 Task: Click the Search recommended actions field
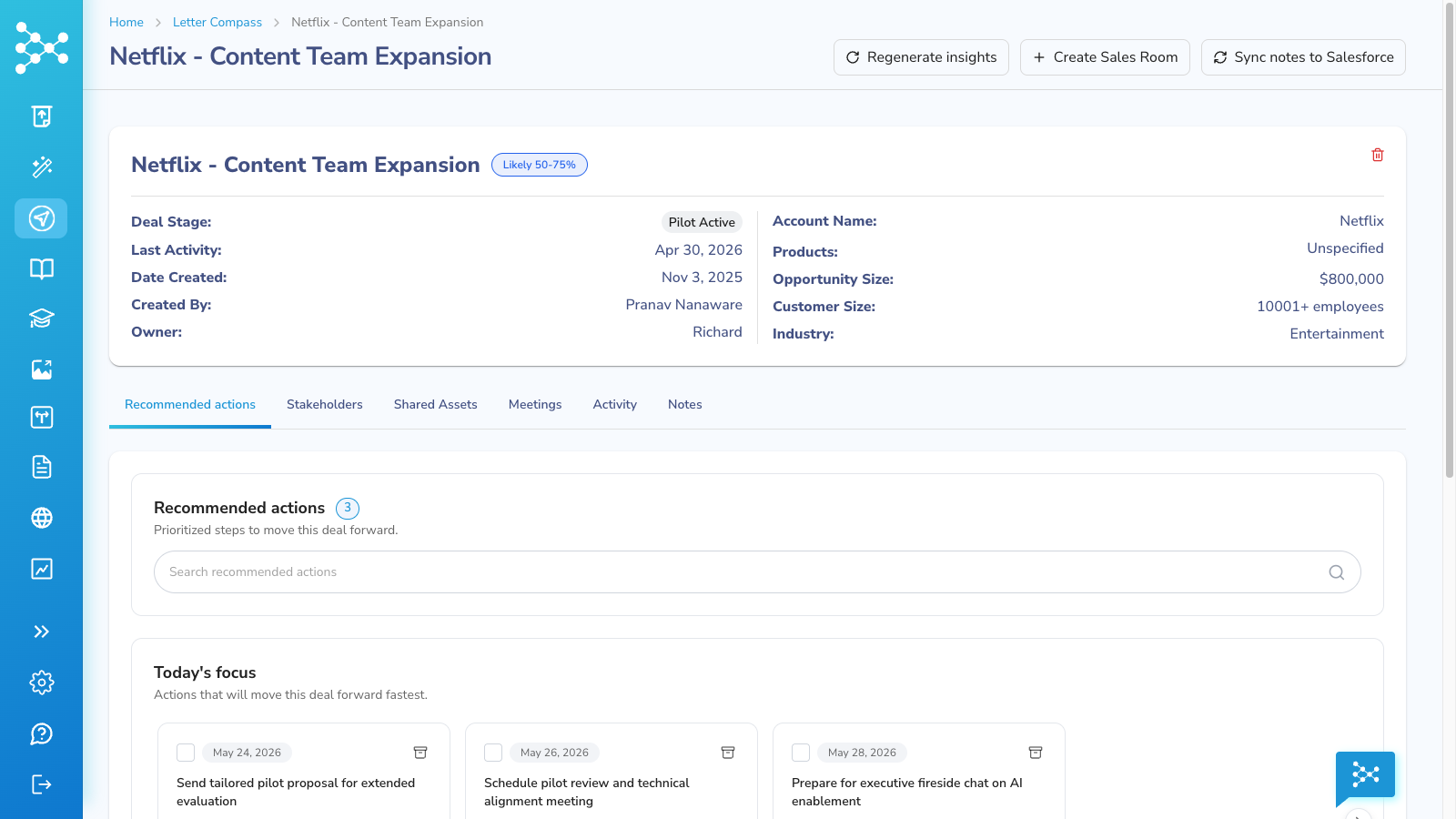pos(757,572)
